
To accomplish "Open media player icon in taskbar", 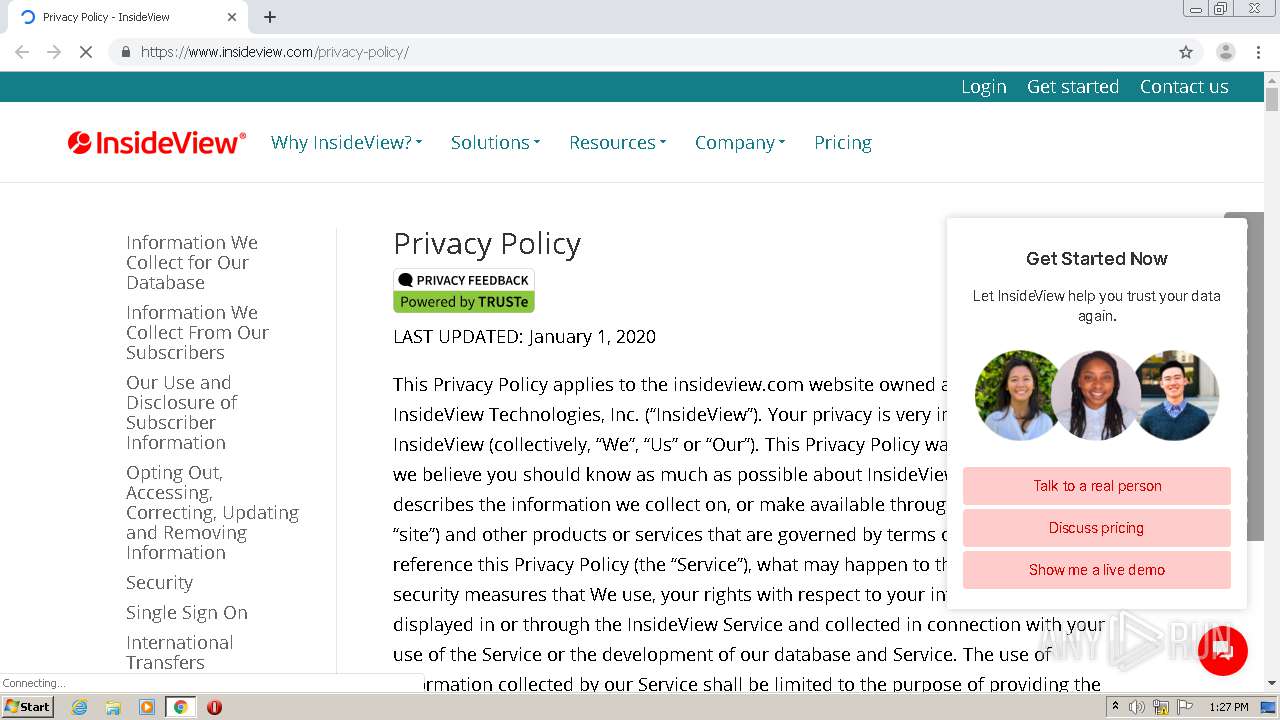I will click(x=146, y=707).
